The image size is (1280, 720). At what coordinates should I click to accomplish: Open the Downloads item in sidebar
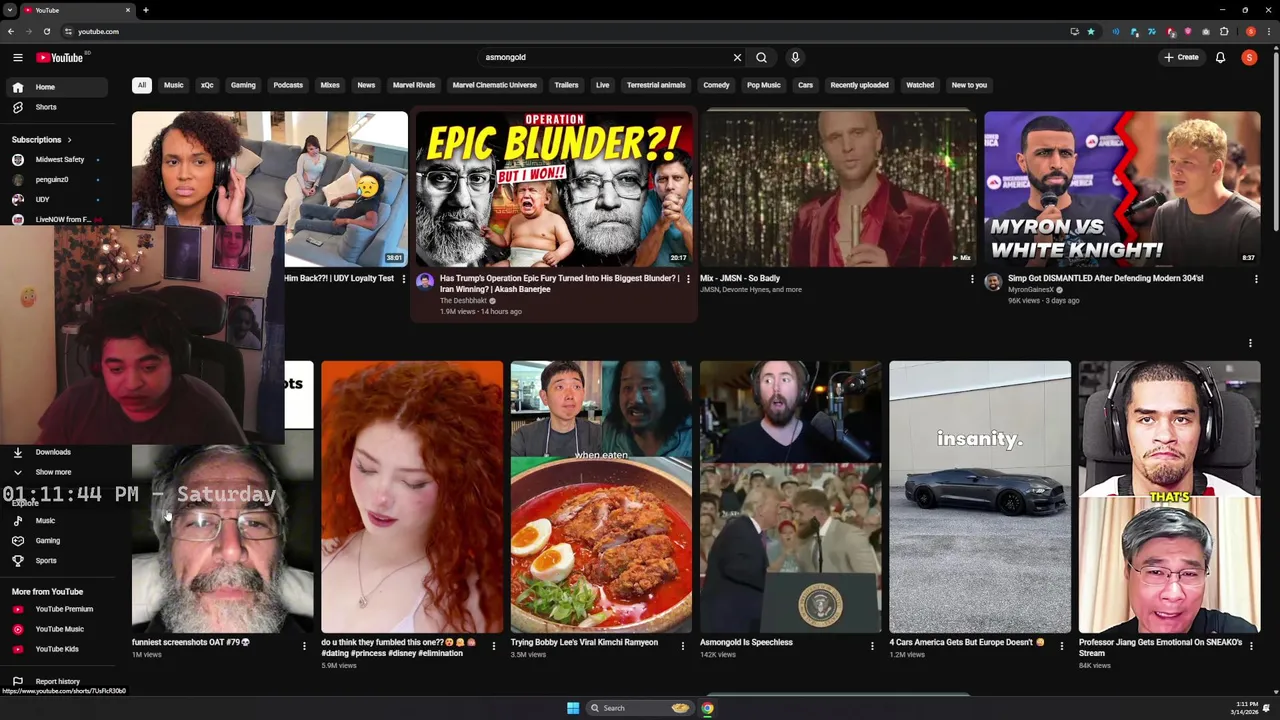coord(55,452)
